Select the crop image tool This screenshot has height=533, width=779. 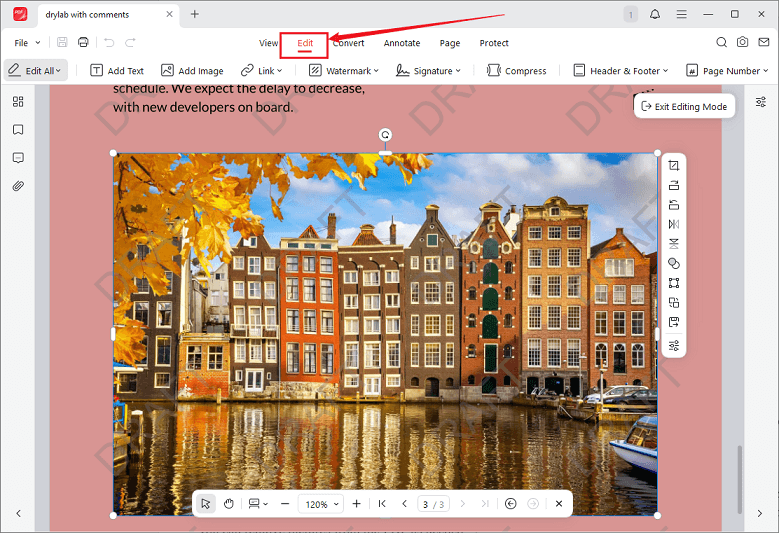click(x=674, y=166)
